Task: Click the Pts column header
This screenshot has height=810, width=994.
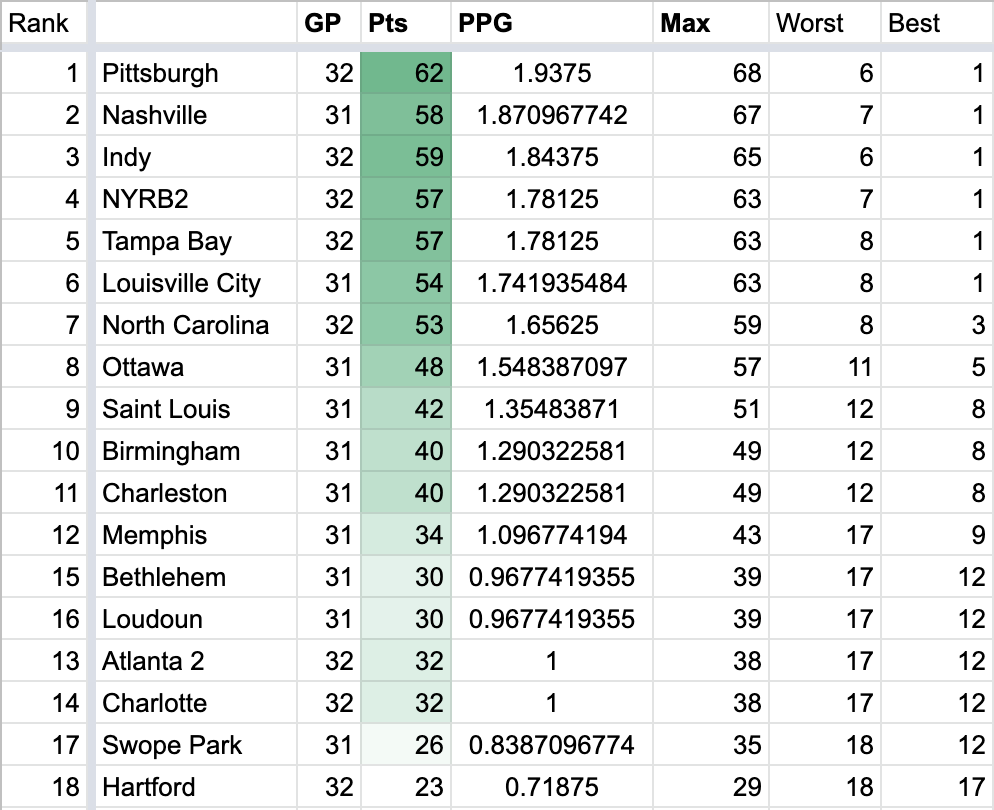Action: (388, 22)
